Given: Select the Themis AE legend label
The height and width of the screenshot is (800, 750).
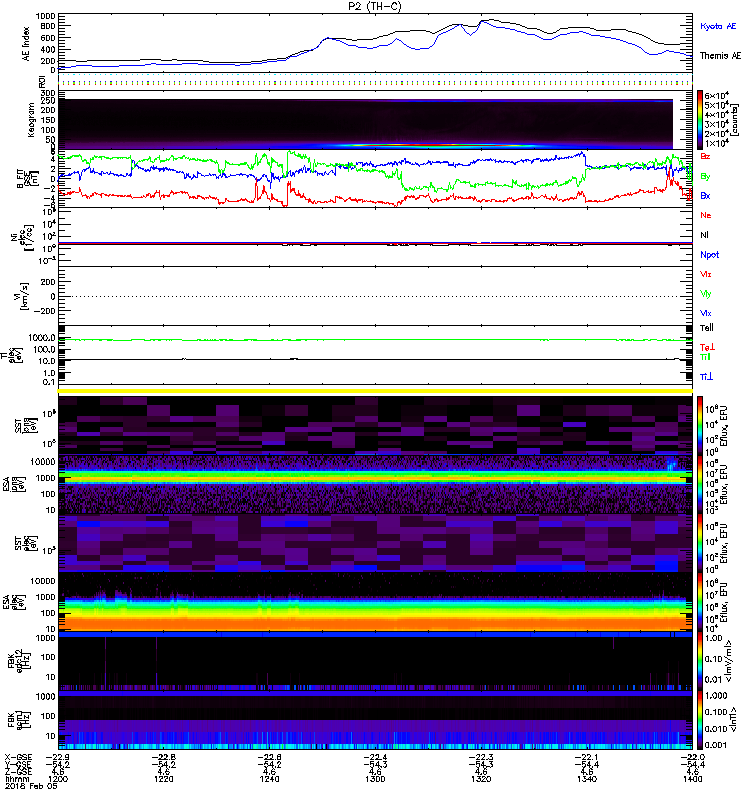Looking at the screenshot, I should coord(720,56).
